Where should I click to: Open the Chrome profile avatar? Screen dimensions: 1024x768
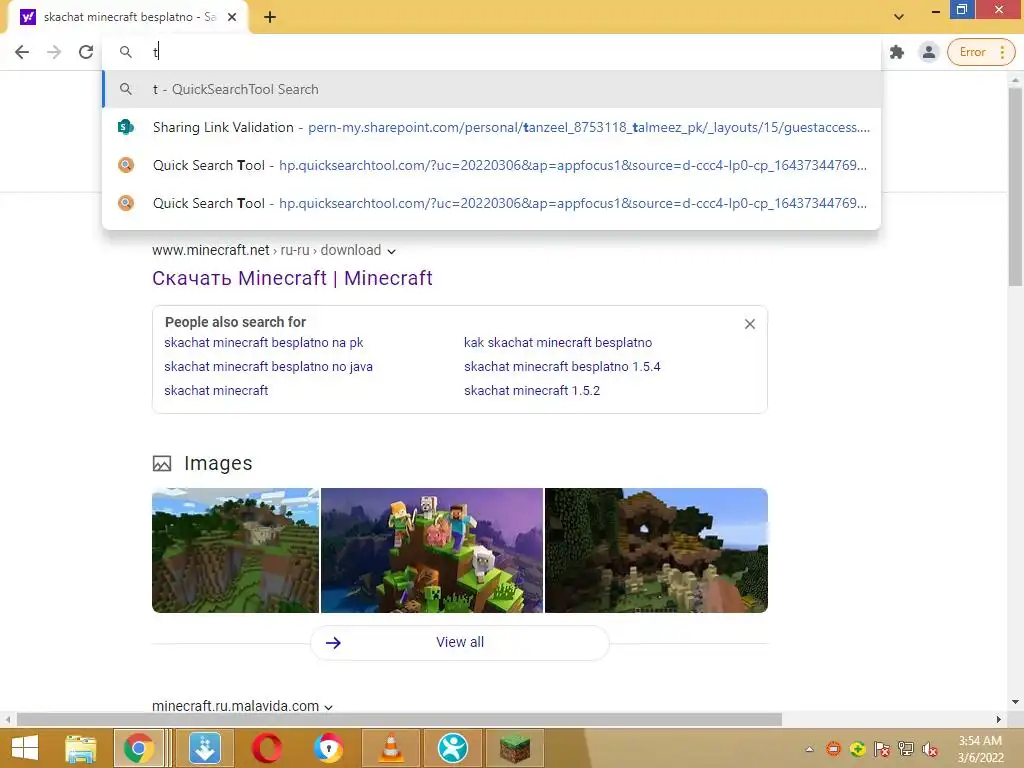(x=929, y=52)
